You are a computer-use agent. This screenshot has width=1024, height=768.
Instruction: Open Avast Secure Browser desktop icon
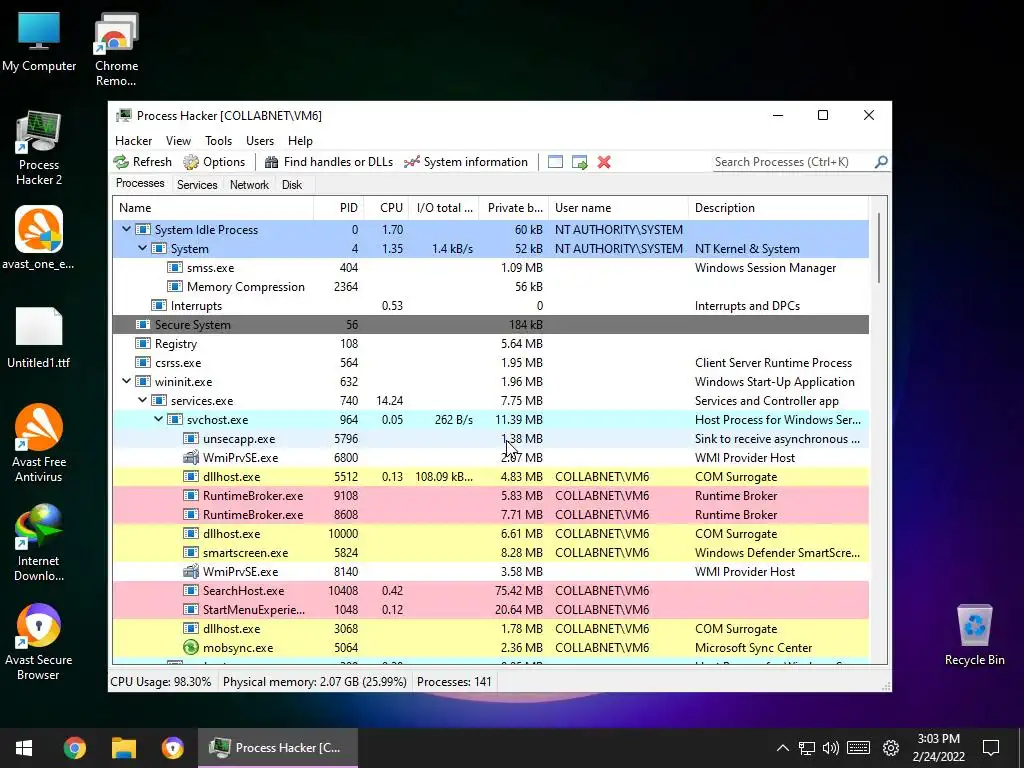point(39,643)
